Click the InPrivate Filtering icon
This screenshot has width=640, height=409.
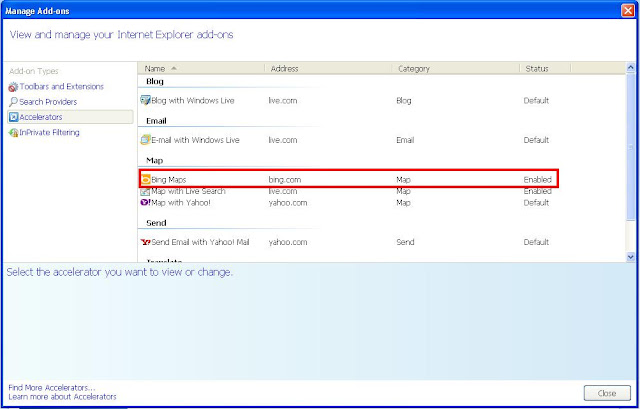[13, 133]
